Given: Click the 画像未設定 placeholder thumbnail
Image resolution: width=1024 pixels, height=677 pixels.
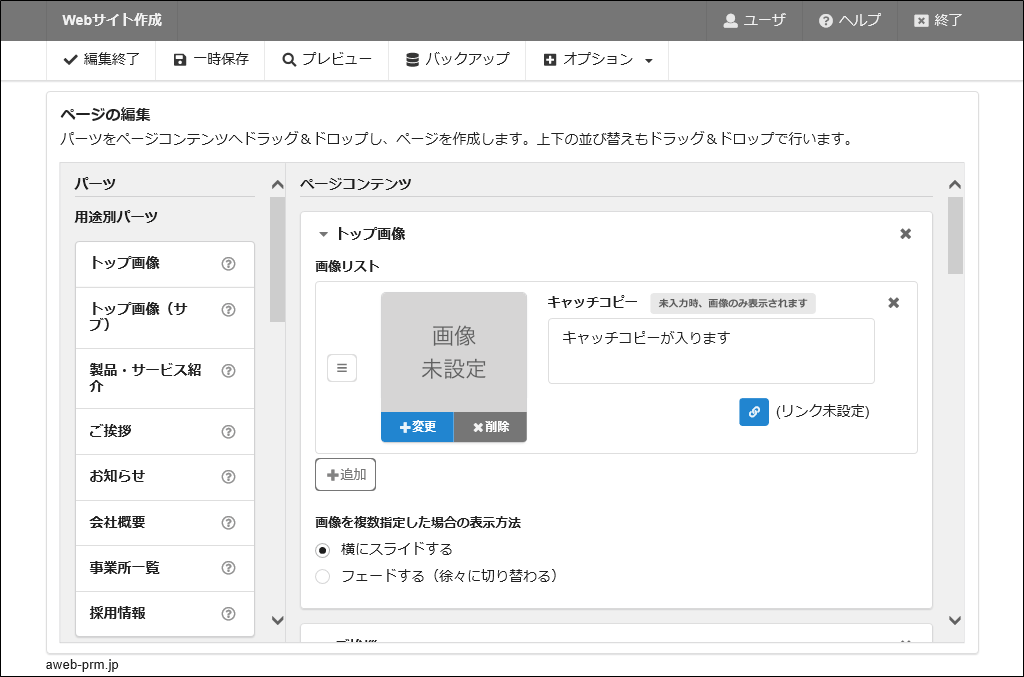Looking at the screenshot, I should [x=453, y=352].
